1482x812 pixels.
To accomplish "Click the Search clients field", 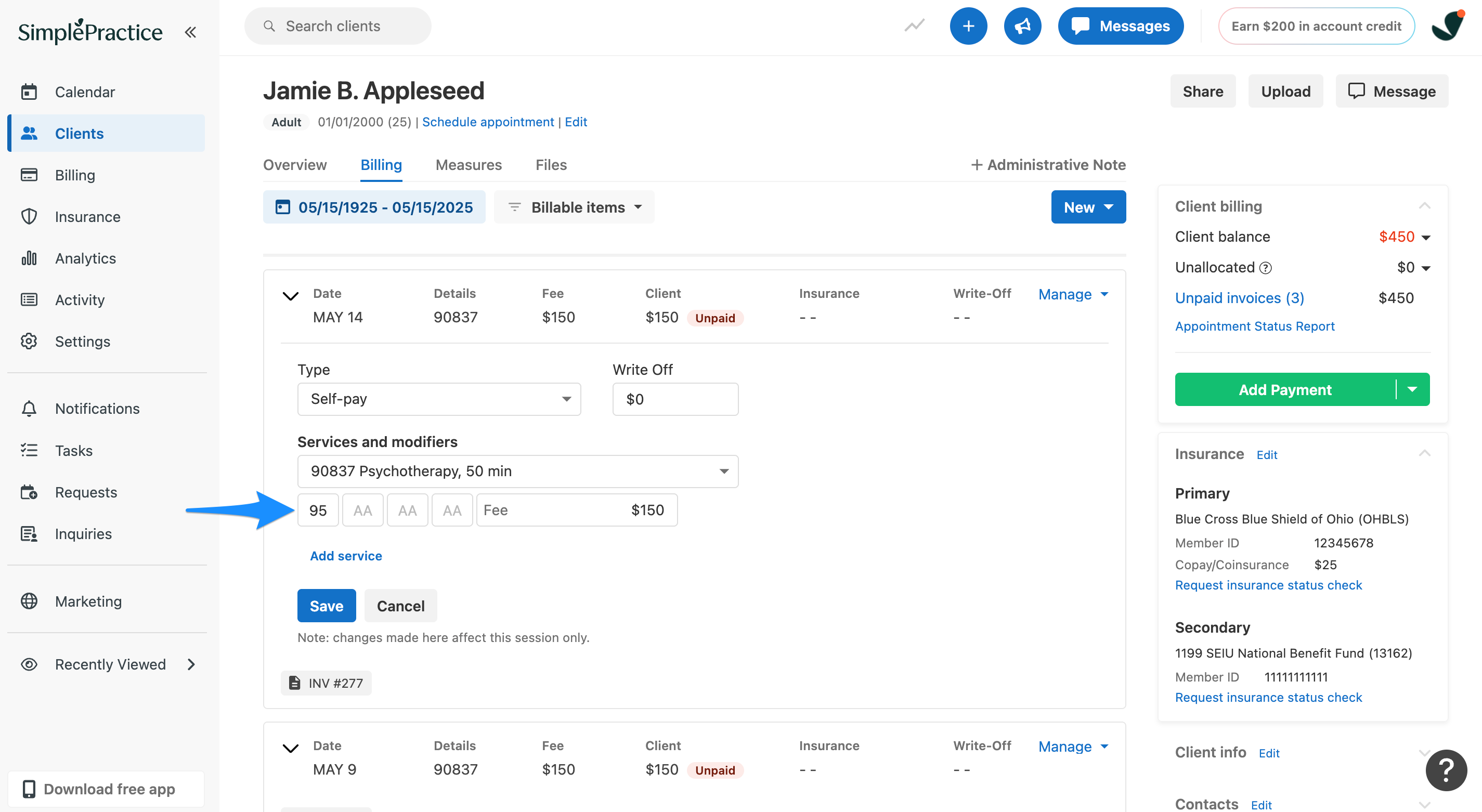I will [337, 26].
